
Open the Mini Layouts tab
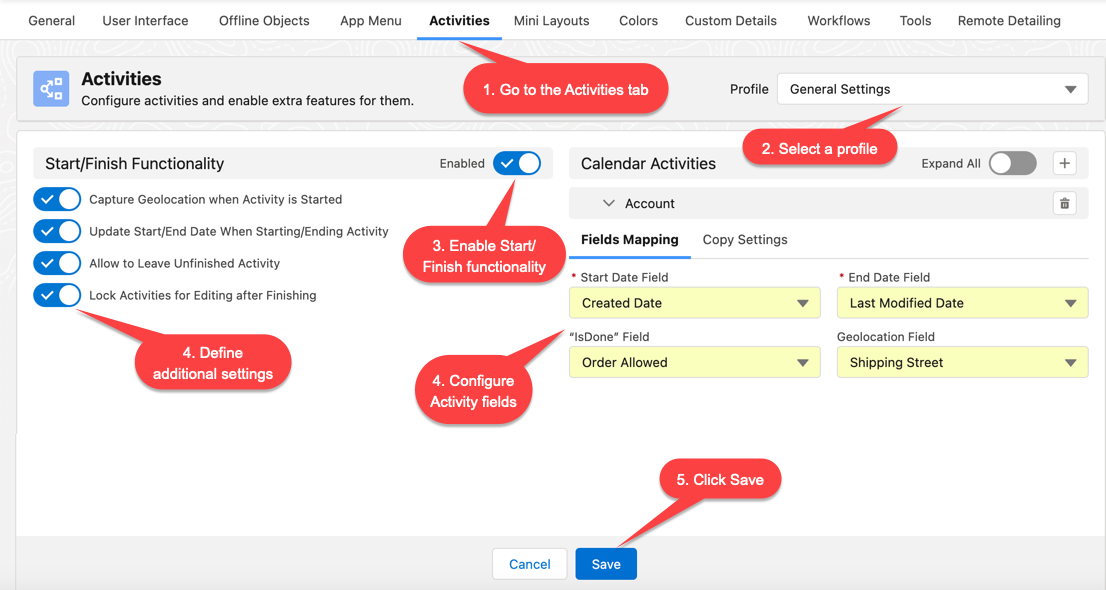point(551,20)
